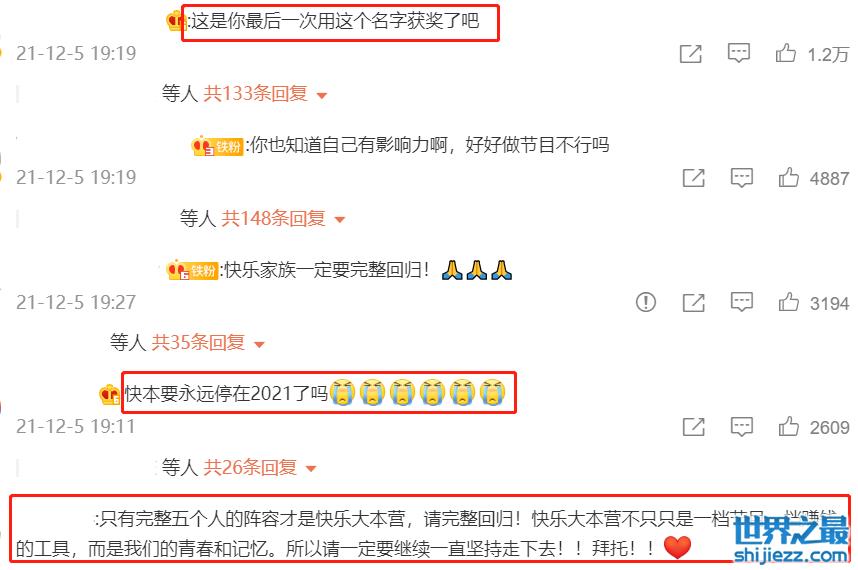
Task: Share the comment with 3194 likes
Action: click(693, 303)
